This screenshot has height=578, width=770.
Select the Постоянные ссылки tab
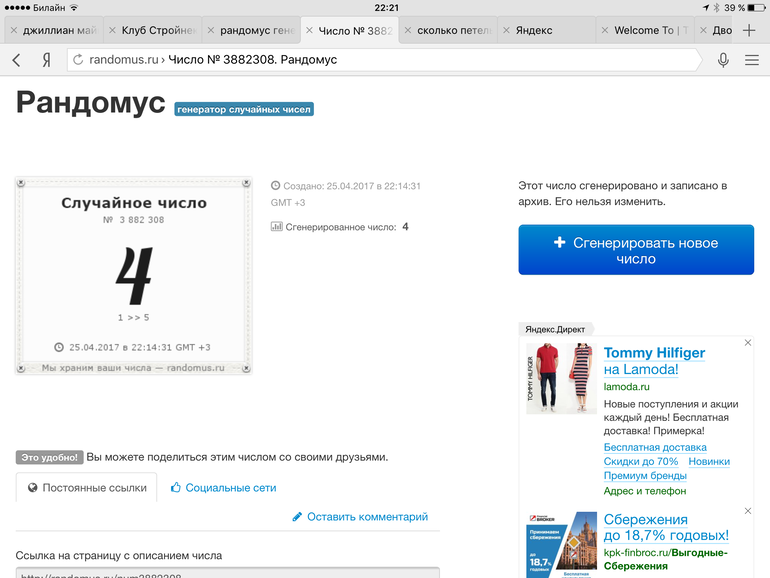[x=87, y=488]
